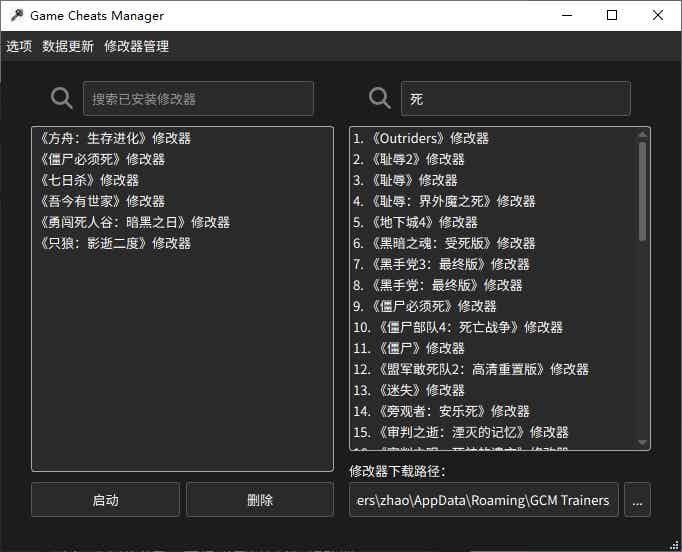Click the ... browse path button
The height and width of the screenshot is (552, 682).
pyautogui.click(x=637, y=500)
